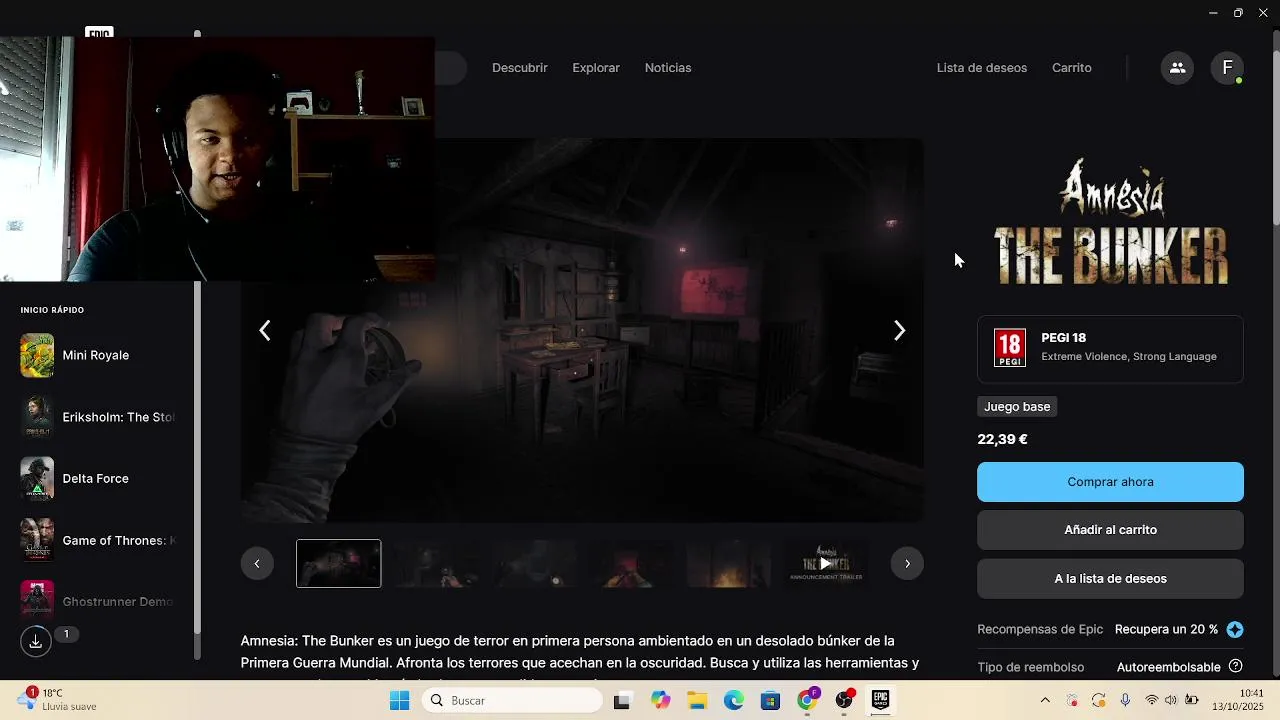Click the Ghostrunner Demo game icon
1280x720 pixels.
[x=37, y=600]
